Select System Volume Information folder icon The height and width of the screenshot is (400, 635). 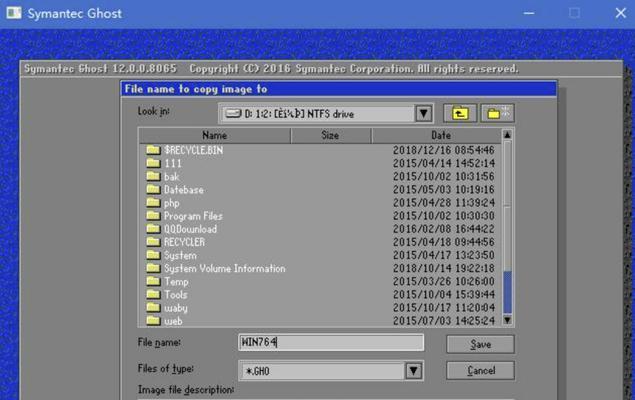pos(153,268)
